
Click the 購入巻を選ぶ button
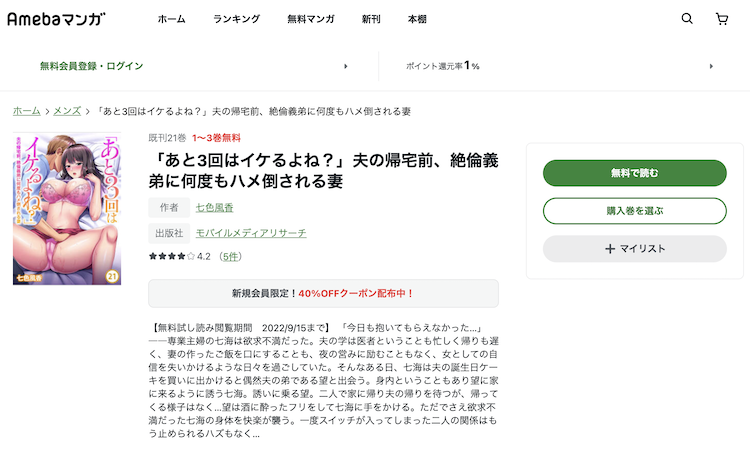[x=635, y=211]
